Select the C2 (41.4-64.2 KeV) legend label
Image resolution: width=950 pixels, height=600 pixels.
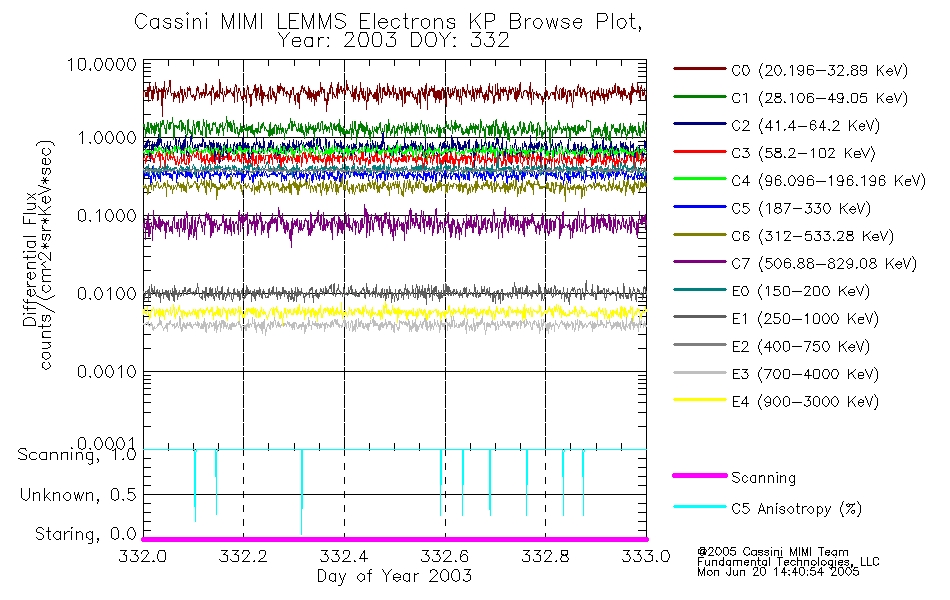click(805, 125)
